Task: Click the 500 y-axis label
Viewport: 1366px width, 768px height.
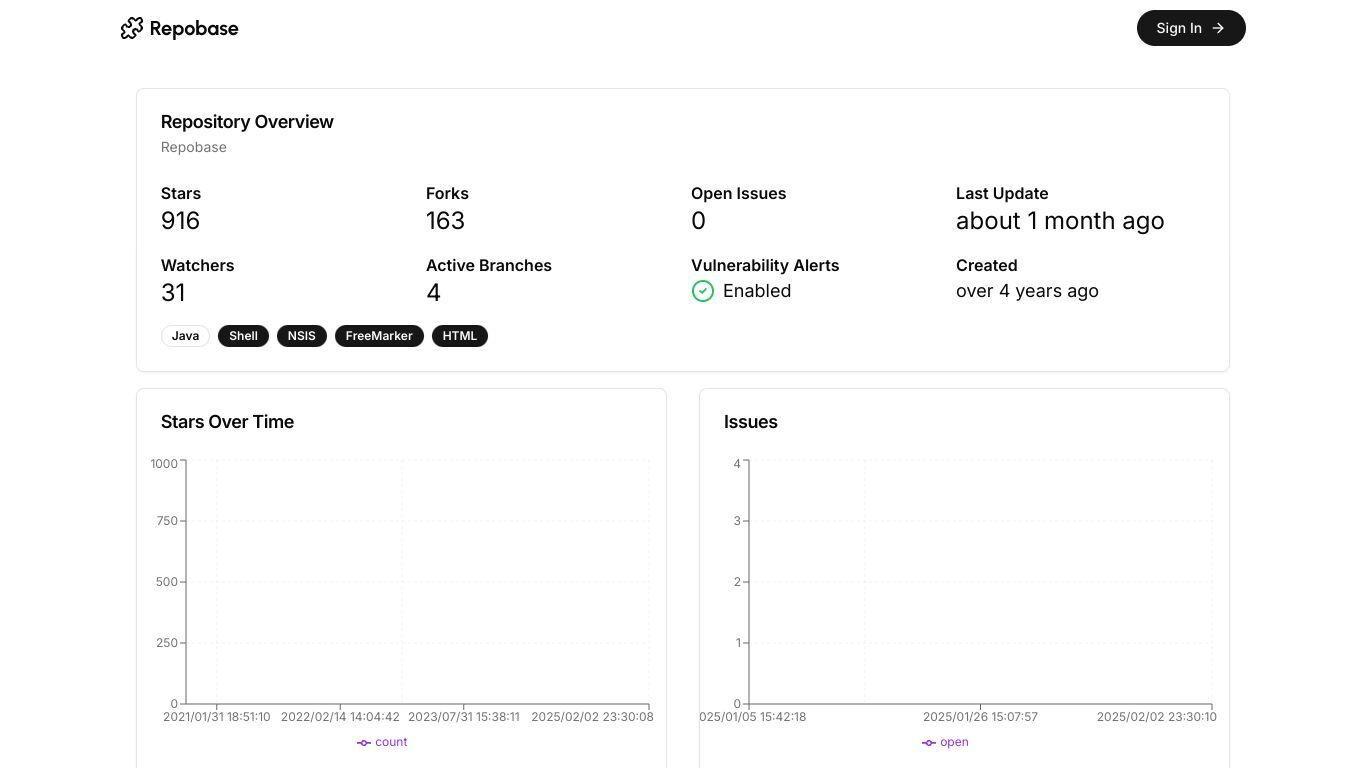Action: 167,582
